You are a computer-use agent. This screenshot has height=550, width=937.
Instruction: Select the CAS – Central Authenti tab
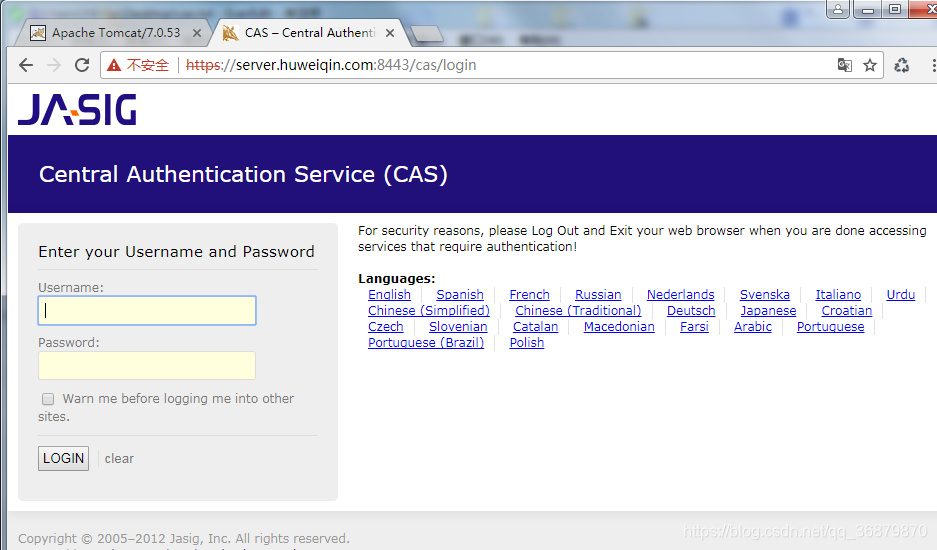[310, 33]
